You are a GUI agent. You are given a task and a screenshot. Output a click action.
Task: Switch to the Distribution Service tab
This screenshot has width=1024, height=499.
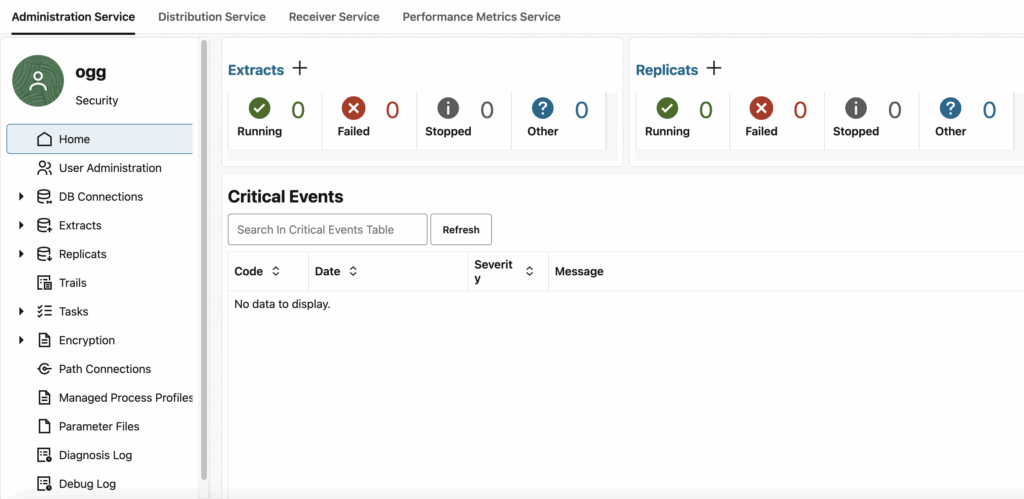coord(212,17)
